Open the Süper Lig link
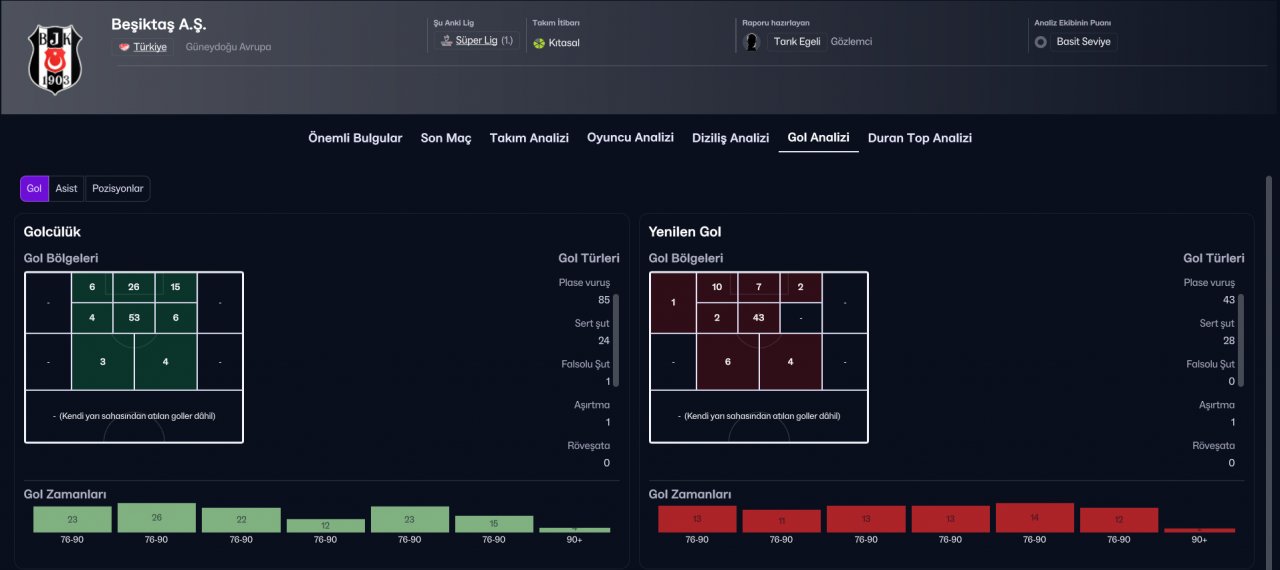 click(x=476, y=41)
